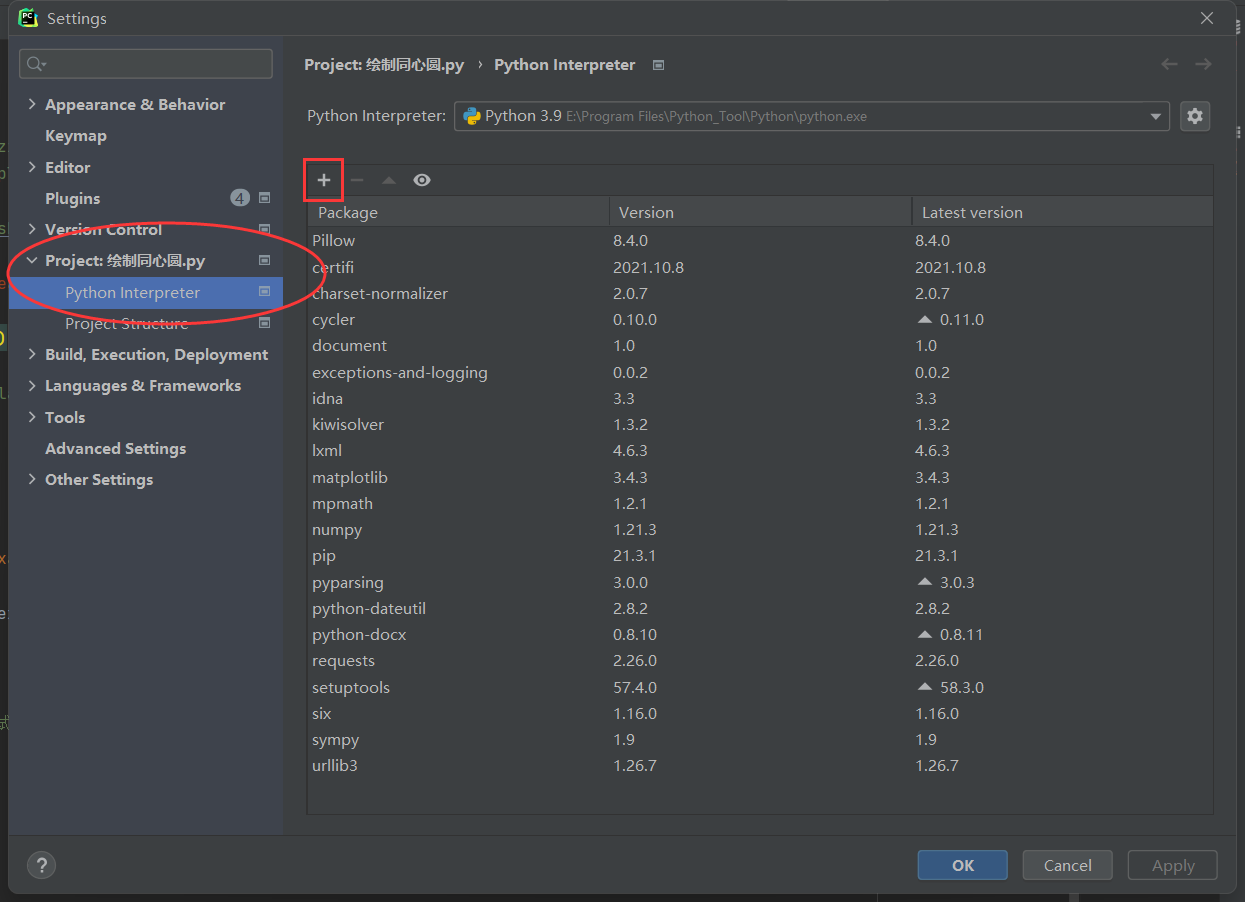
Task: Navigate forward with the right arrow
Action: click(x=1203, y=64)
